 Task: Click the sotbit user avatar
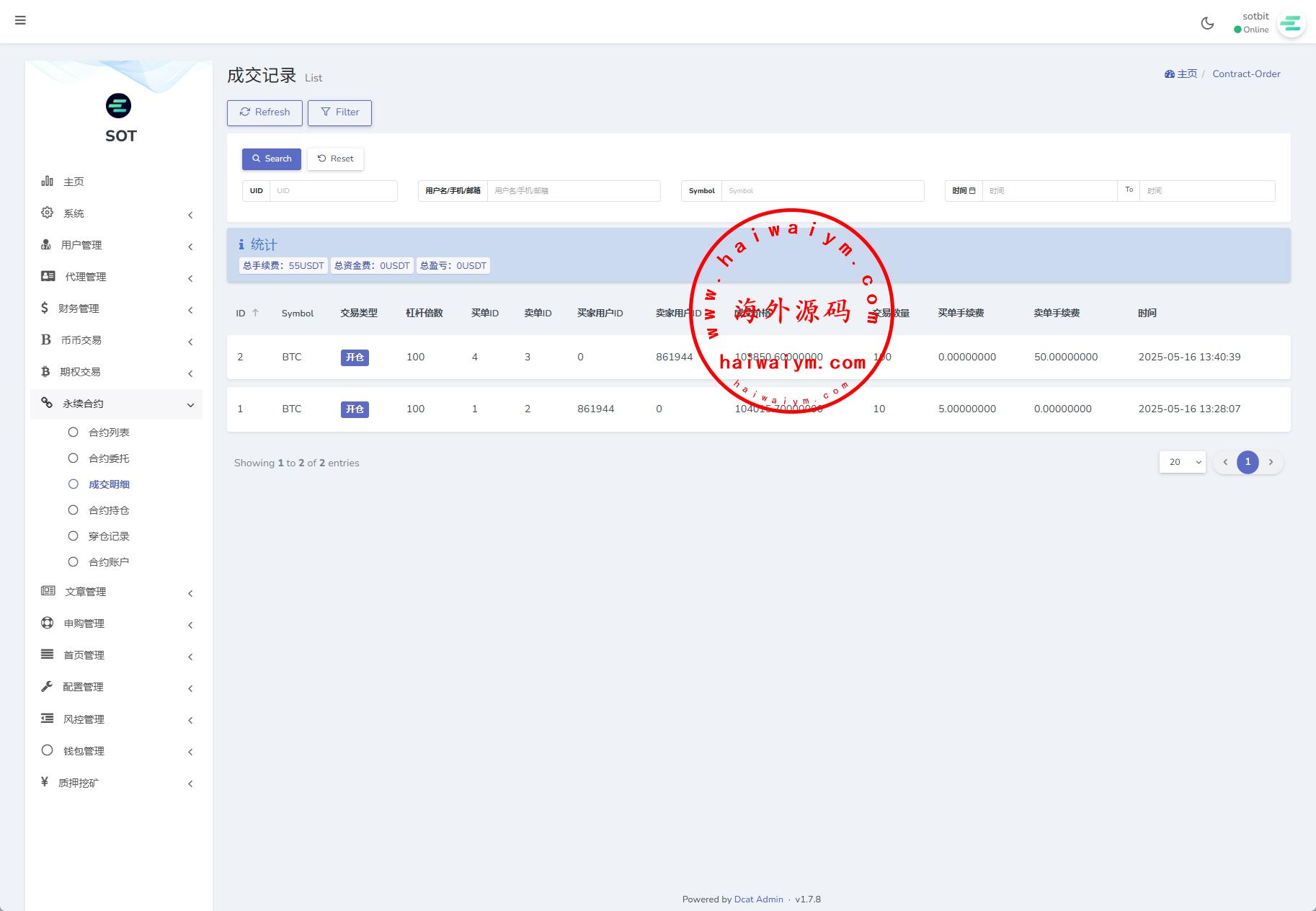point(1290,24)
